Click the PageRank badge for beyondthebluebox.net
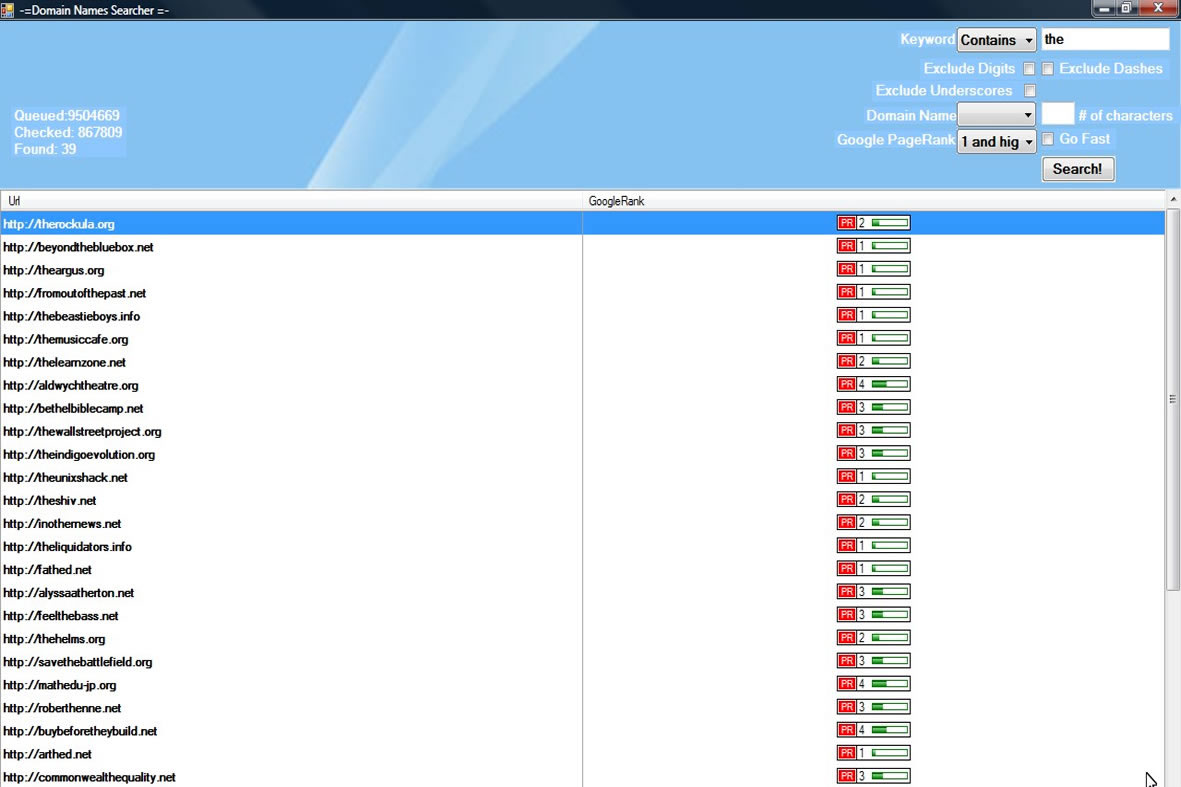 874,246
